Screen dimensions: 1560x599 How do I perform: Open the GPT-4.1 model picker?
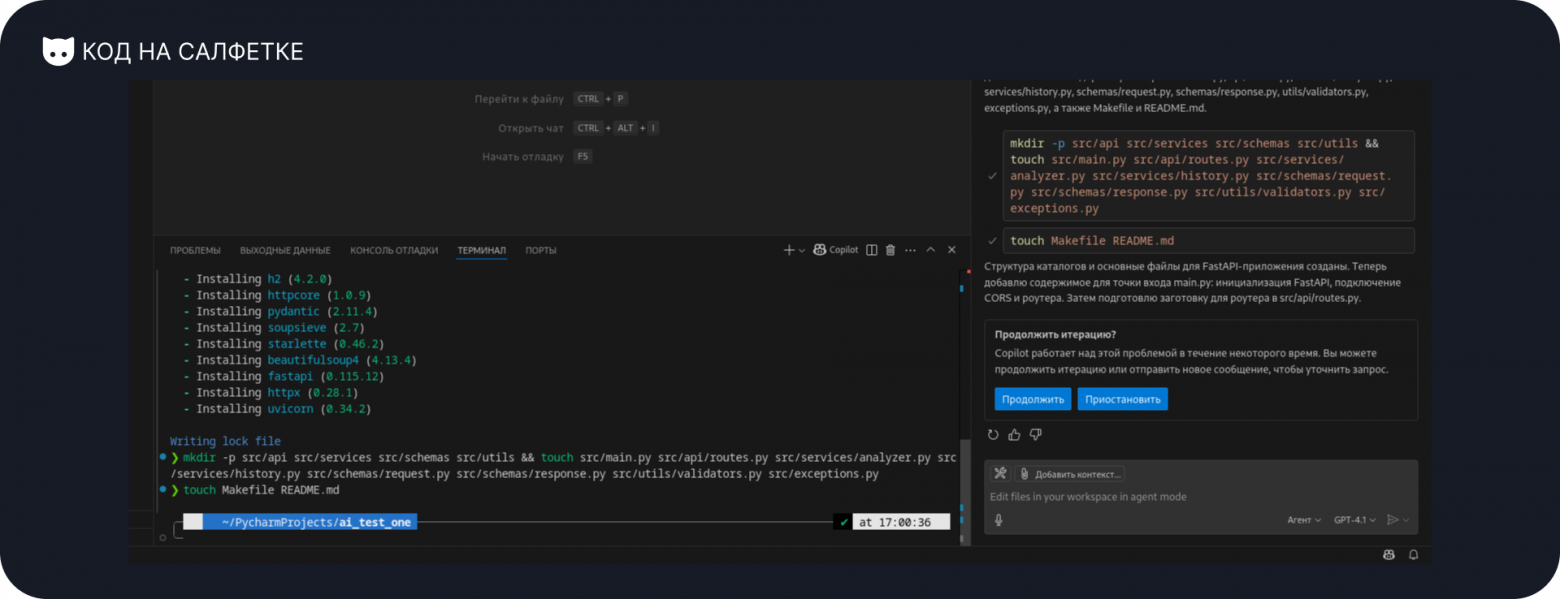coord(1354,520)
